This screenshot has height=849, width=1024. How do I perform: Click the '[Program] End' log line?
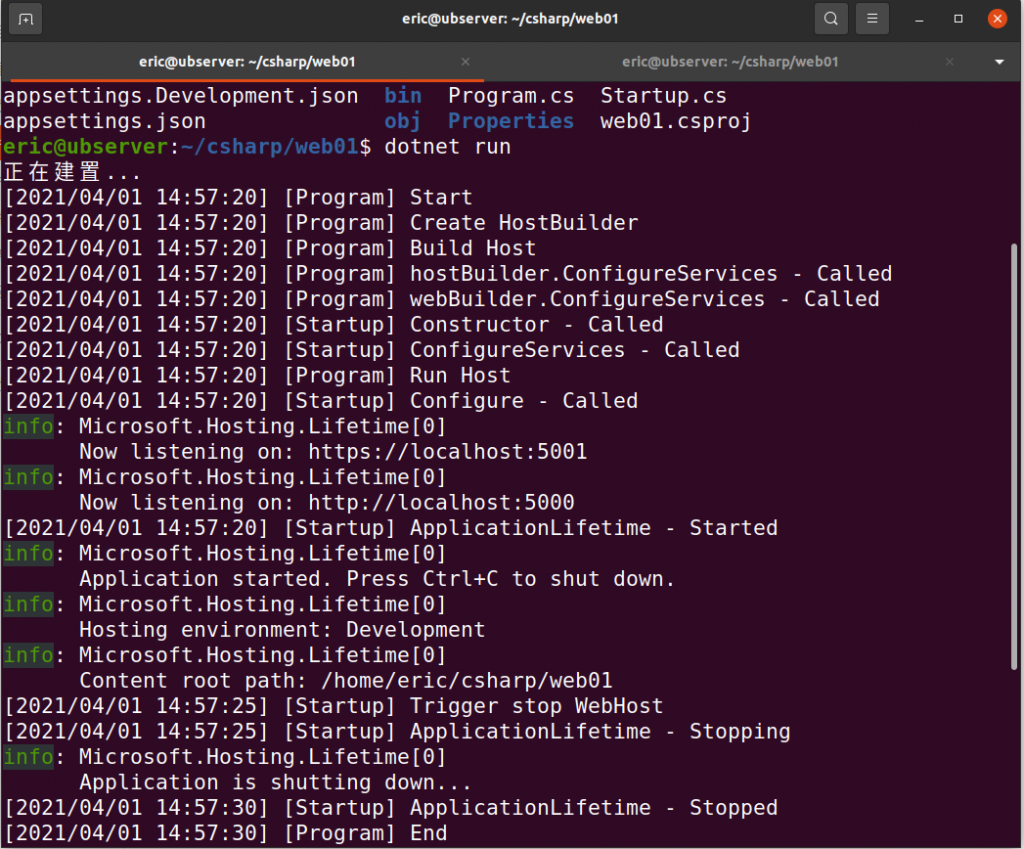click(x=225, y=834)
